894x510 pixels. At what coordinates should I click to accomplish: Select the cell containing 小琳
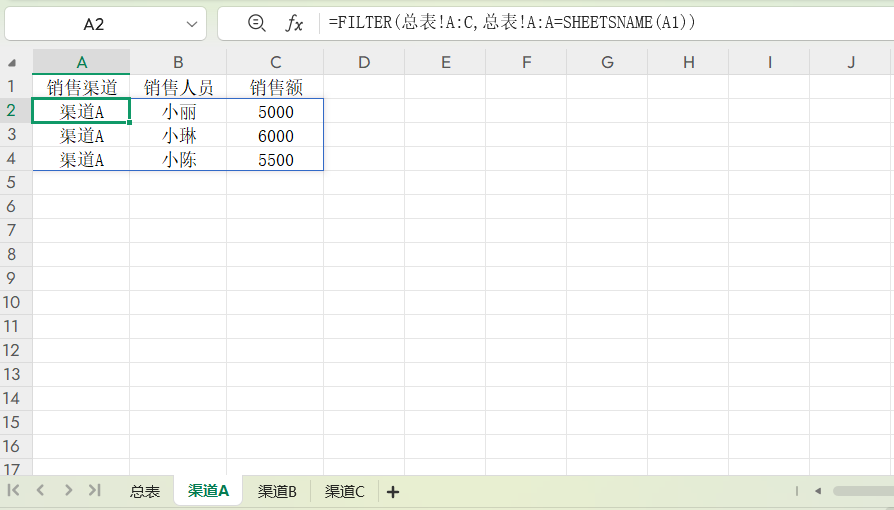pos(179,135)
